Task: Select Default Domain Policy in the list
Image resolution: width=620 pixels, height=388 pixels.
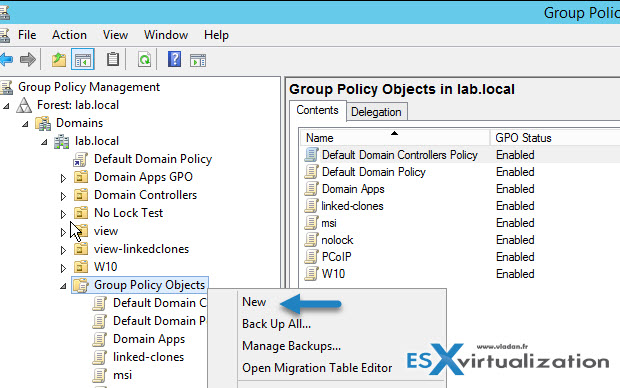Action: click(x=374, y=172)
